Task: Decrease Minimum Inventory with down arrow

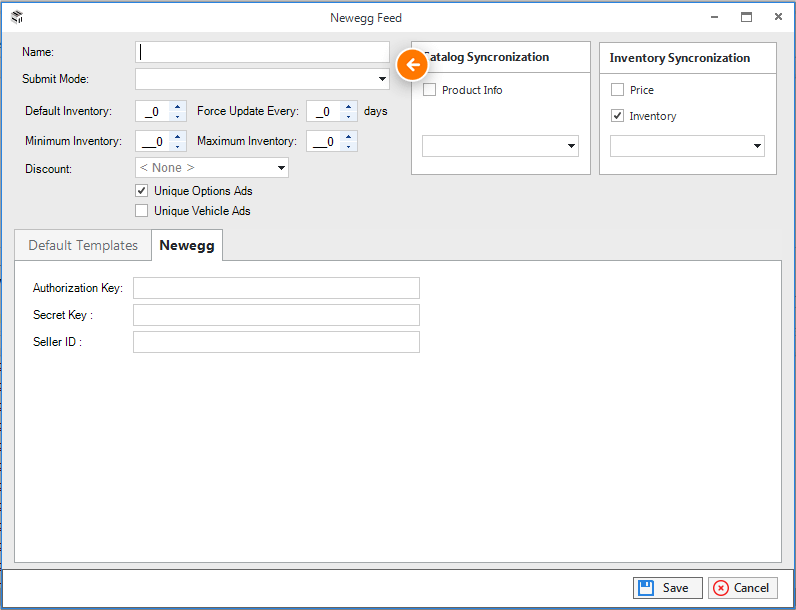Action: (178, 147)
